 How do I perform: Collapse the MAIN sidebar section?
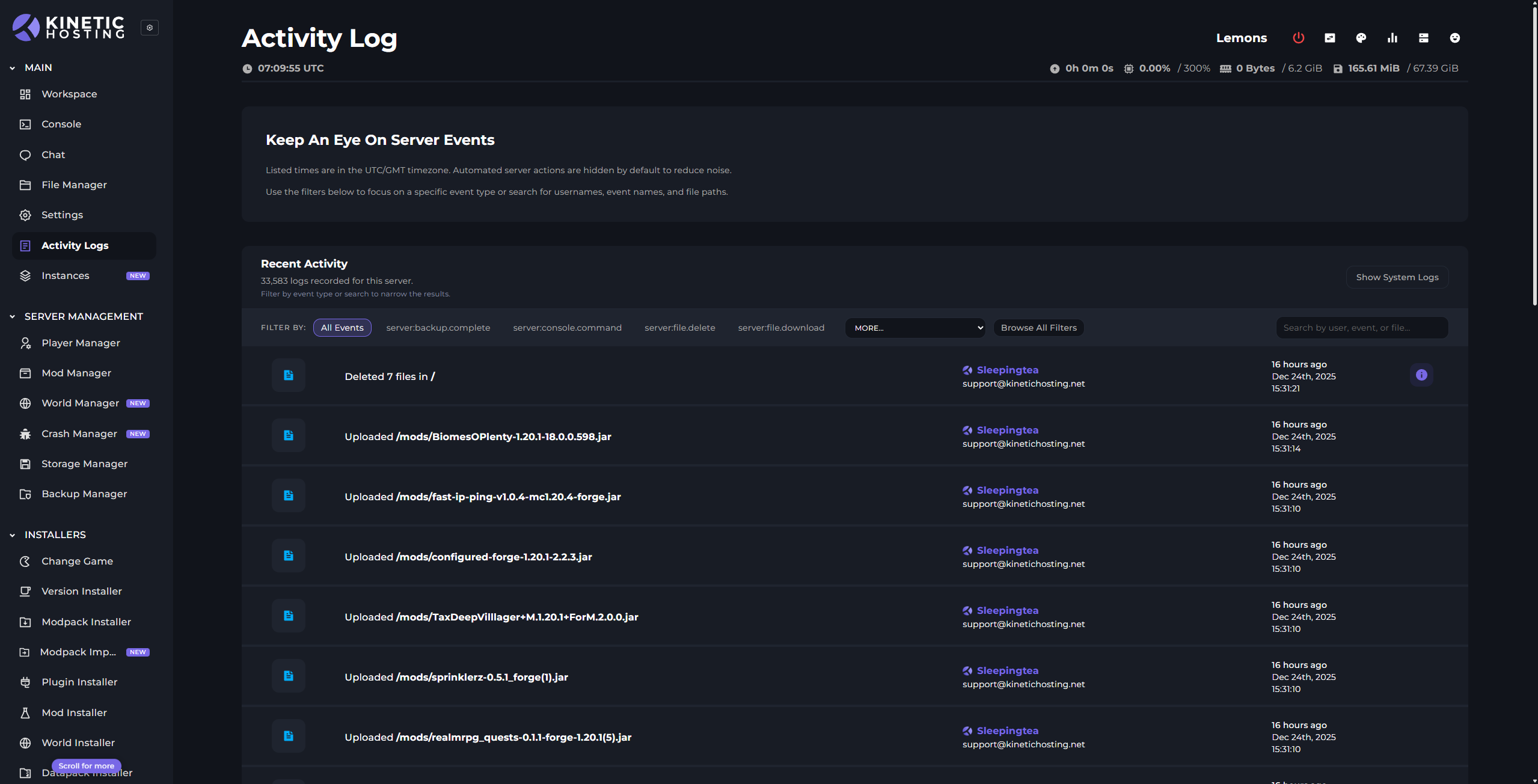(x=13, y=68)
